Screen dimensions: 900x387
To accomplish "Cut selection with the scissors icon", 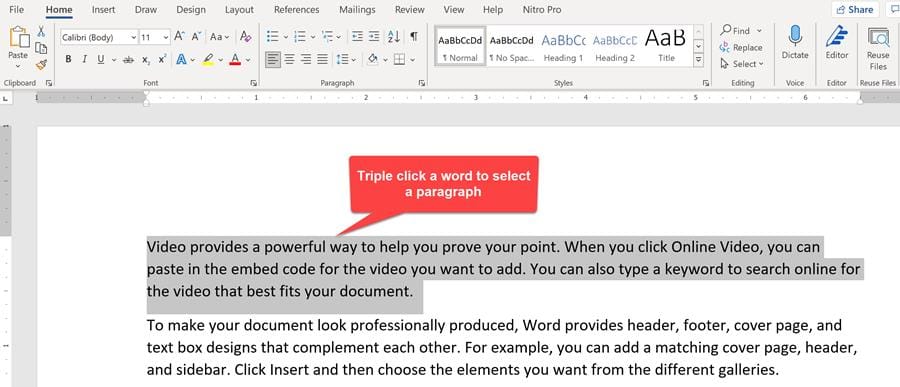I will (x=41, y=32).
